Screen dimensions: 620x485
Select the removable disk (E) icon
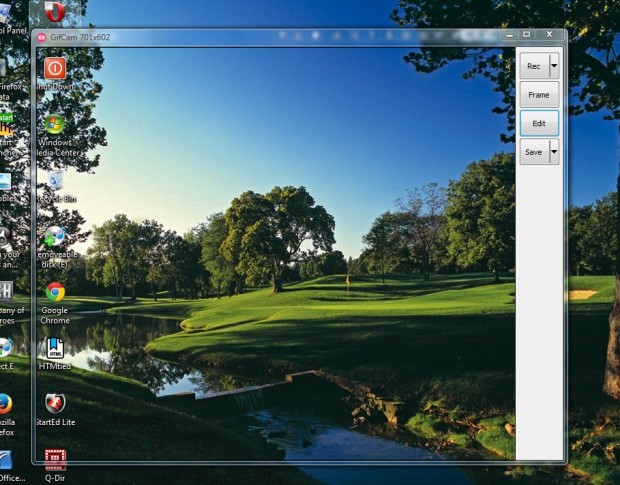click(55, 236)
